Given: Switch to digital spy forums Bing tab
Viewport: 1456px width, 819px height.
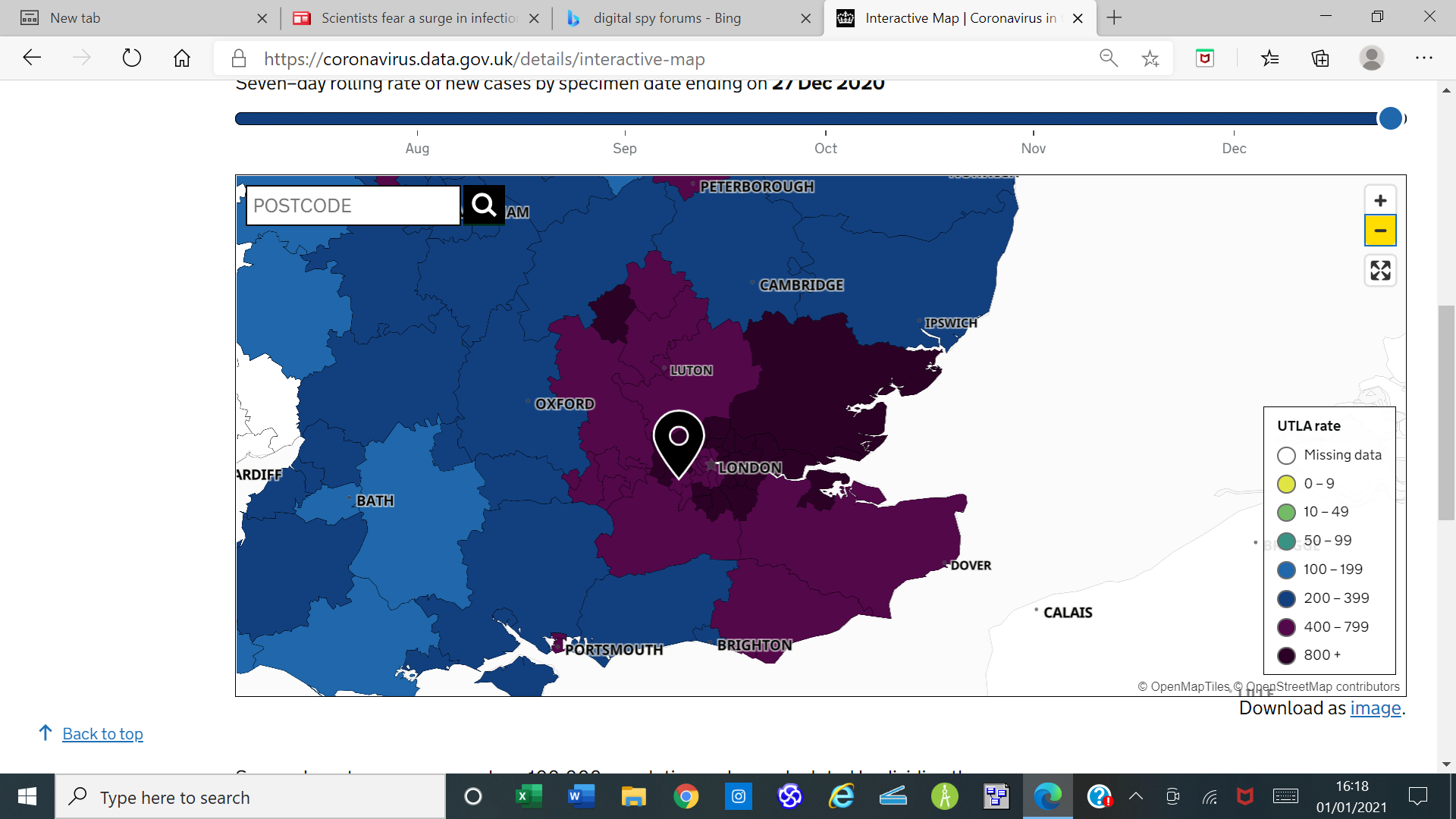Looking at the screenshot, I should pos(667,18).
